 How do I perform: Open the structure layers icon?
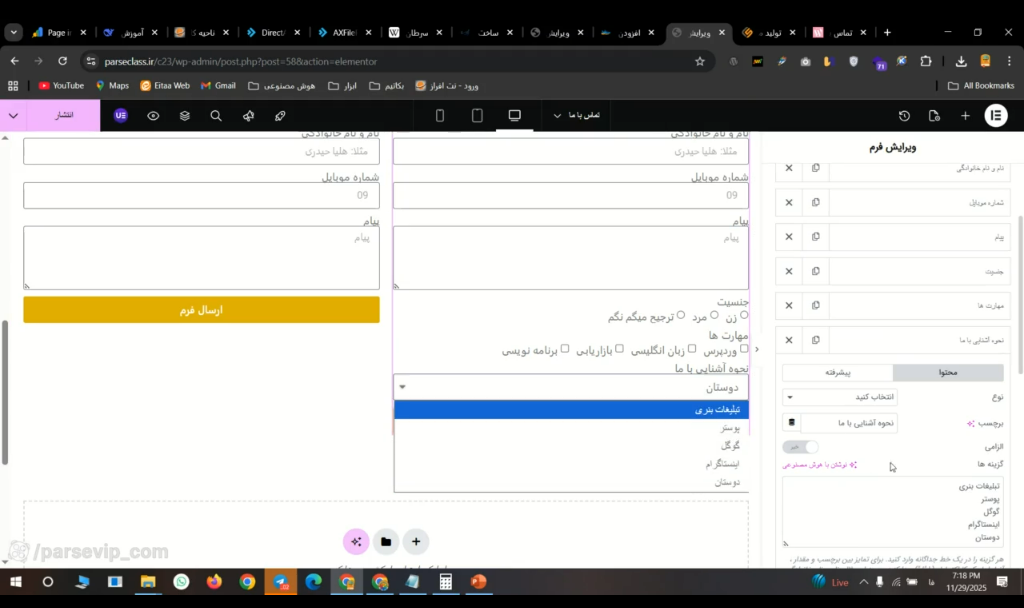[185, 116]
